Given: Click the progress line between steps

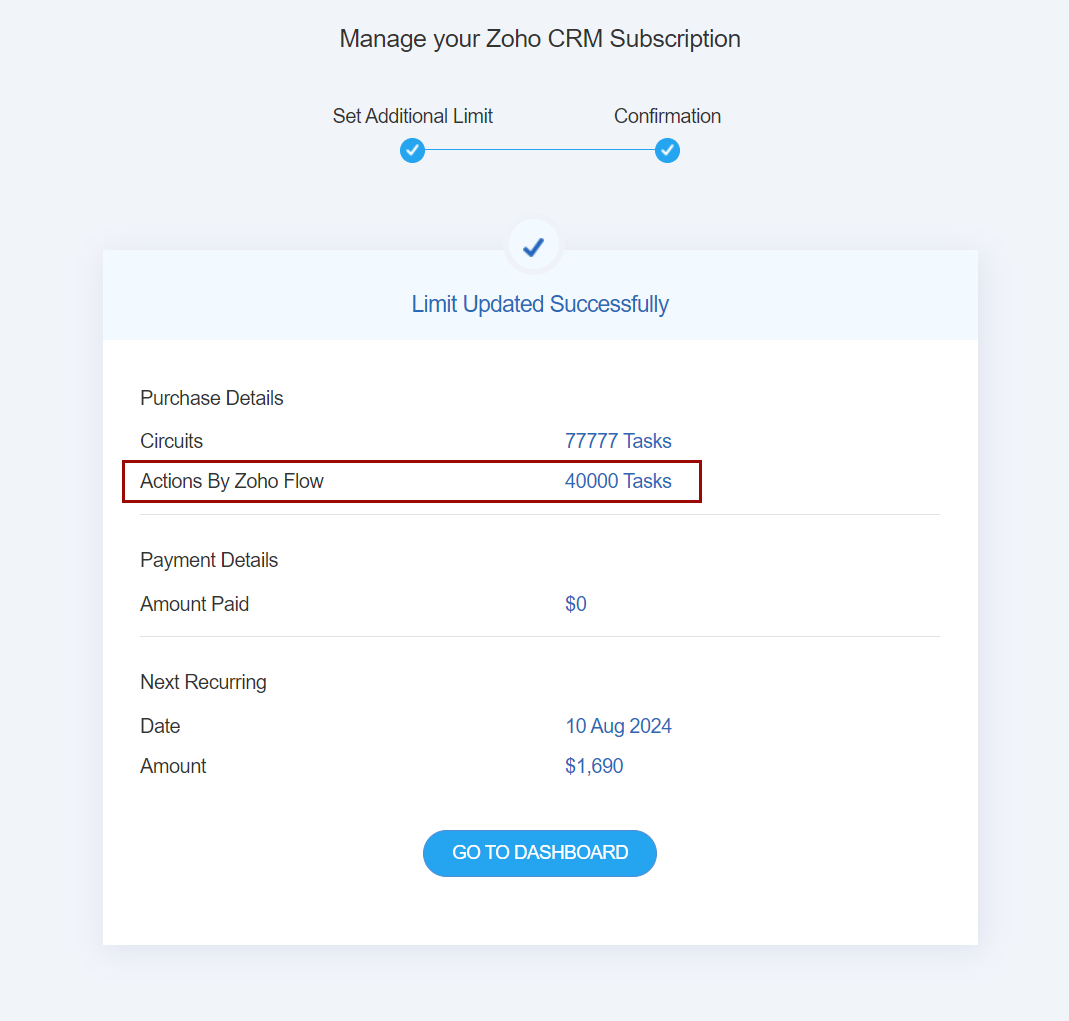Looking at the screenshot, I should click(540, 151).
